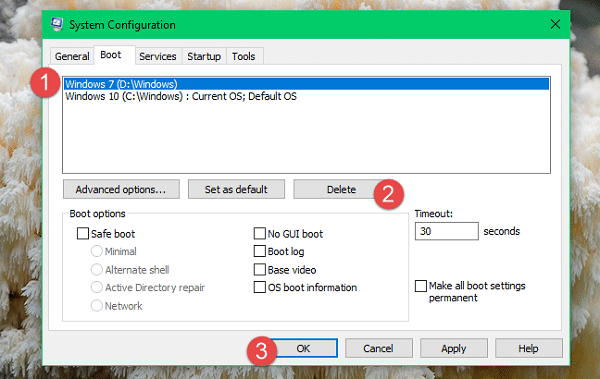Delete the selected boot entry
The height and width of the screenshot is (379, 600).
pyautogui.click(x=341, y=189)
